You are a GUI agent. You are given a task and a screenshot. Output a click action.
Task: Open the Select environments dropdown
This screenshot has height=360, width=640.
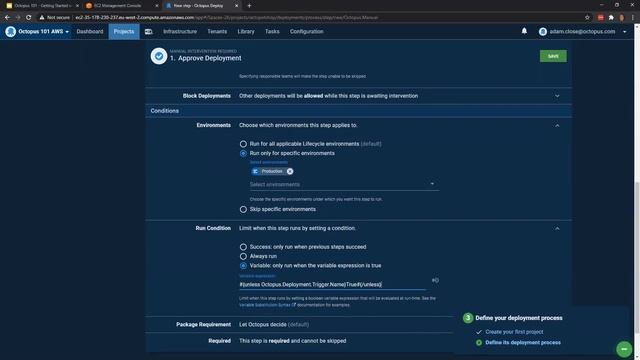pos(344,184)
